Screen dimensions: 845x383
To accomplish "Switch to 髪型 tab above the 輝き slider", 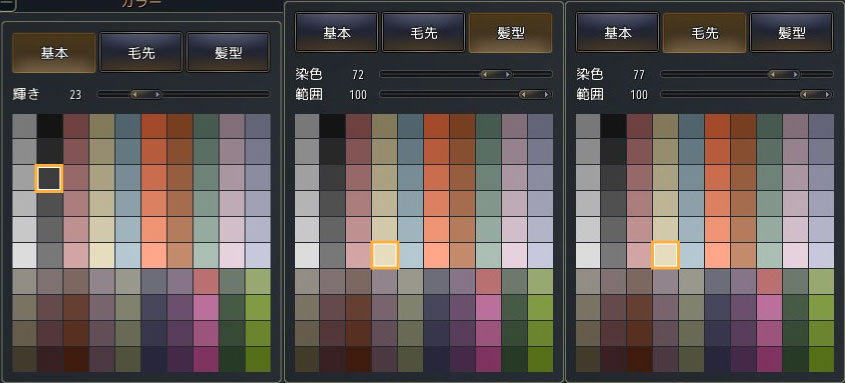I will click(x=228, y=53).
